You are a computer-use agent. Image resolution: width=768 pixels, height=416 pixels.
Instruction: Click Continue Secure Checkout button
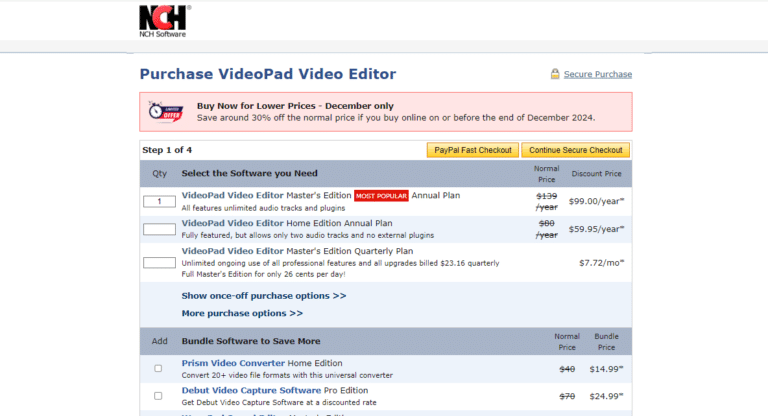click(x=576, y=150)
